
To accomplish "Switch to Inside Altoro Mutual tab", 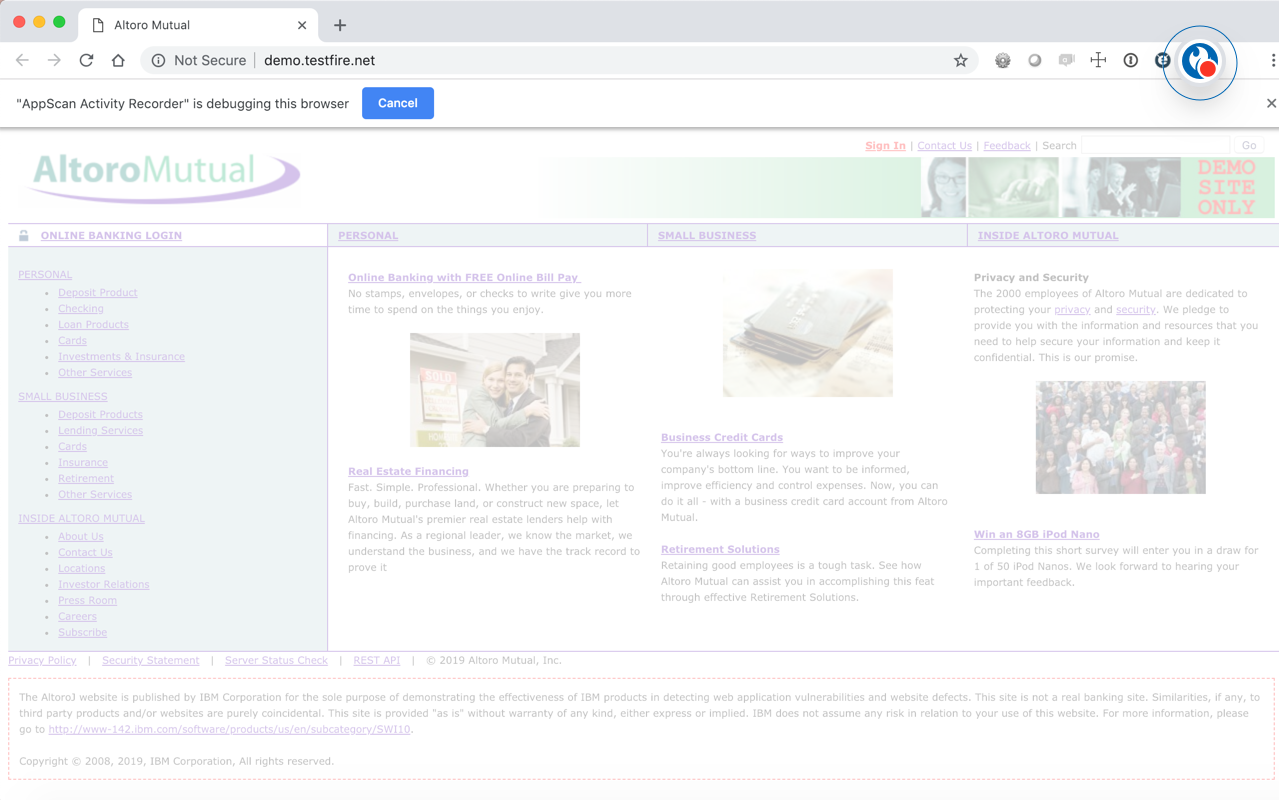I will (x=1048, y=236).
